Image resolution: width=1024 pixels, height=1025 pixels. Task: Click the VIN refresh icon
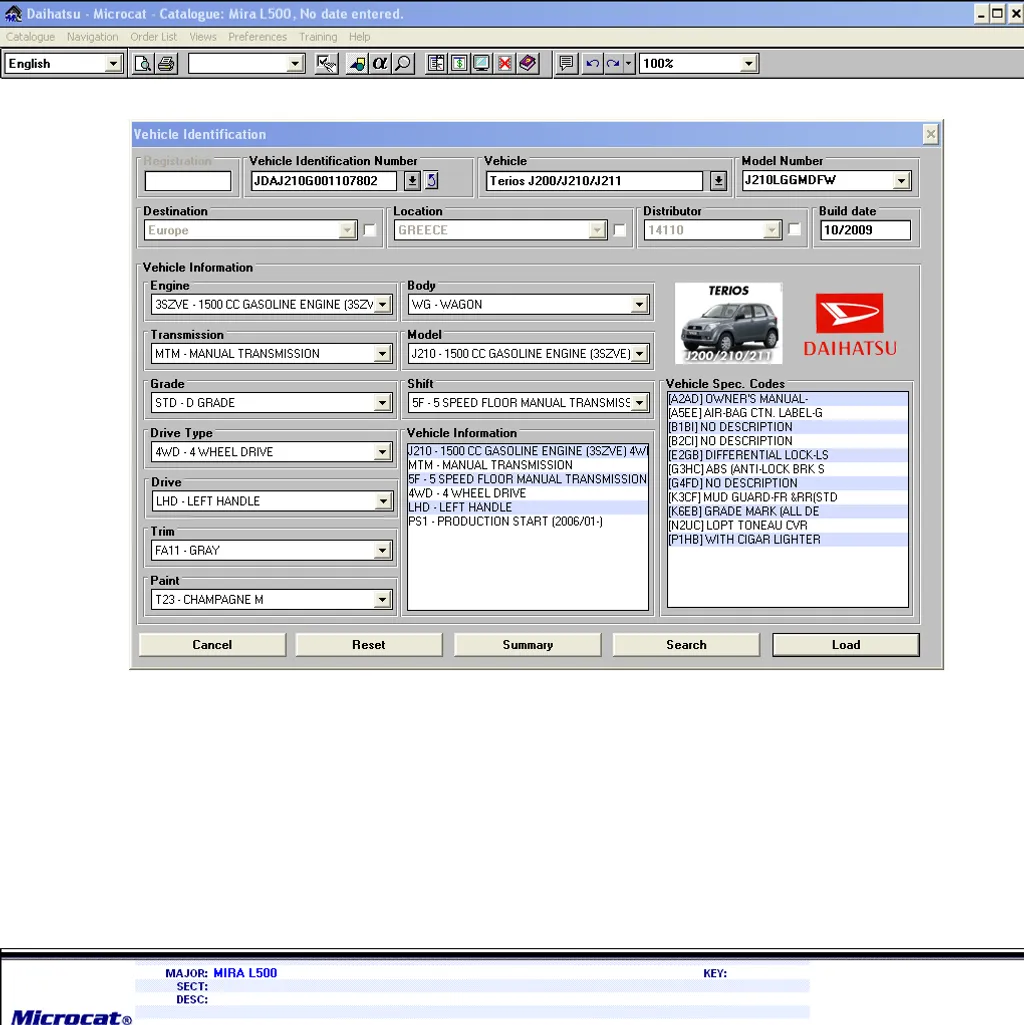432,180
